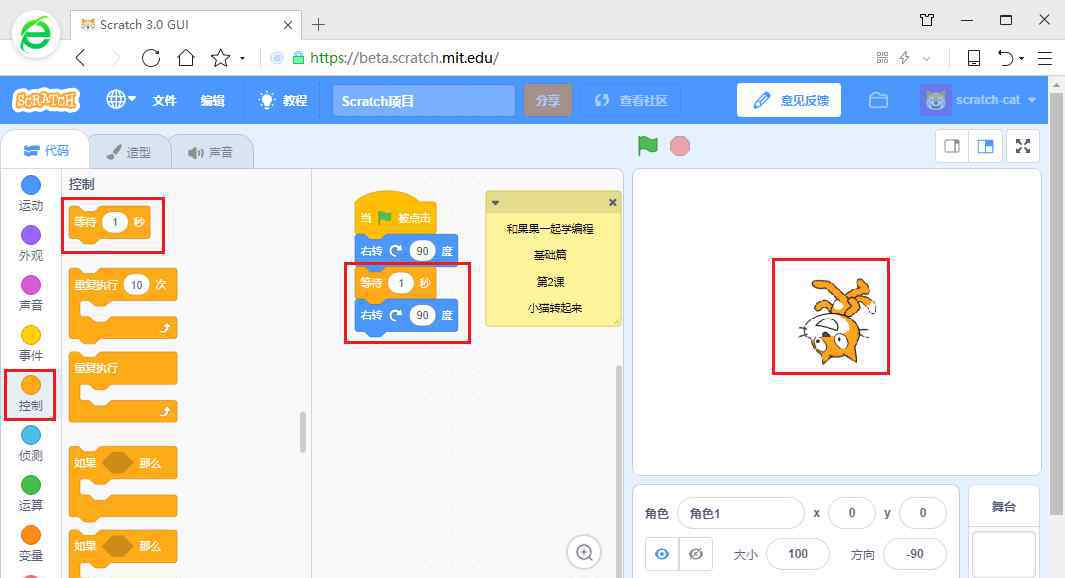Open the 教程 tutorials
Viewport: 1065px width, 578px height.
click(x=283, y=101)
